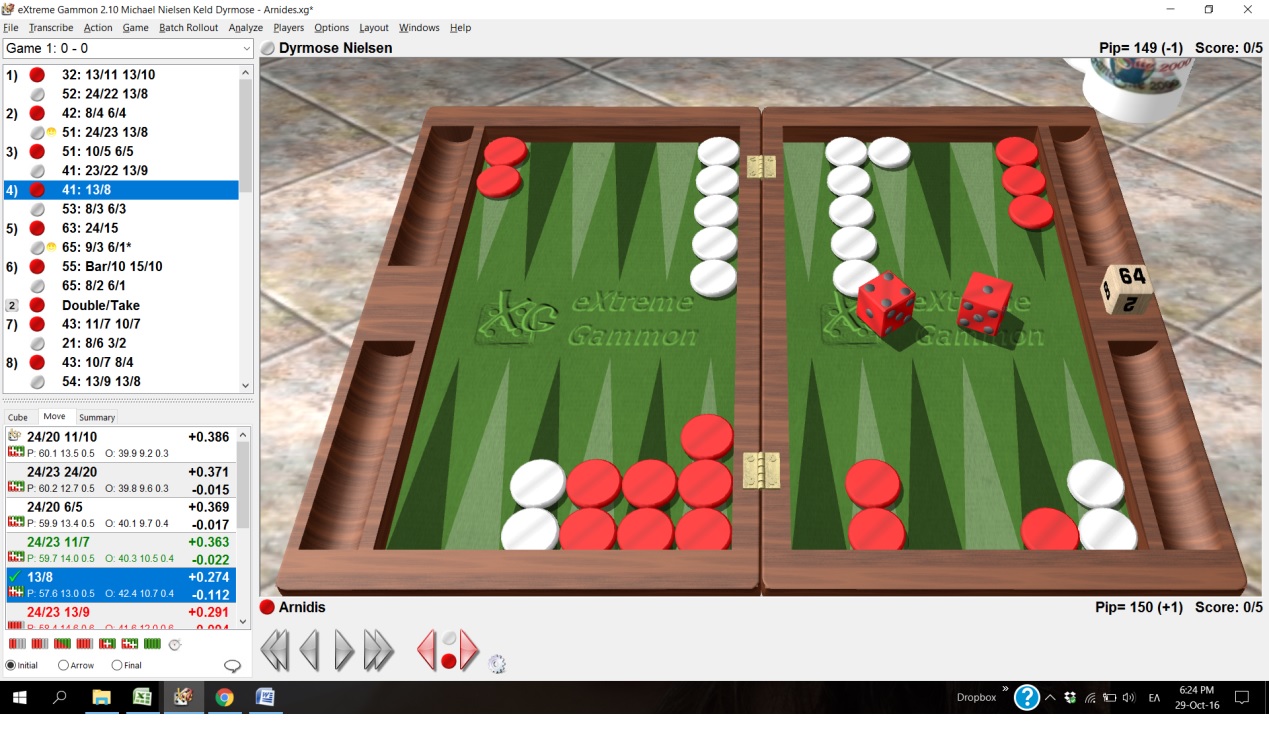Click the right red die on the board

(984, 302)
